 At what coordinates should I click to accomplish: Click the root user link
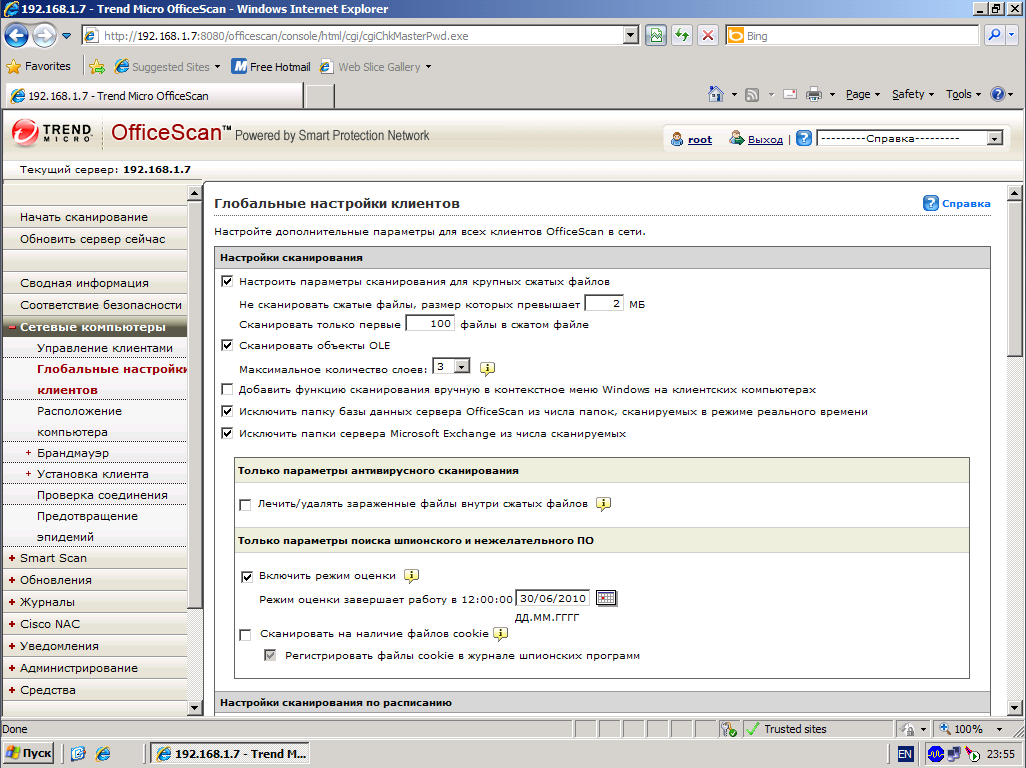pyautogui.click(x=699, y=139)
